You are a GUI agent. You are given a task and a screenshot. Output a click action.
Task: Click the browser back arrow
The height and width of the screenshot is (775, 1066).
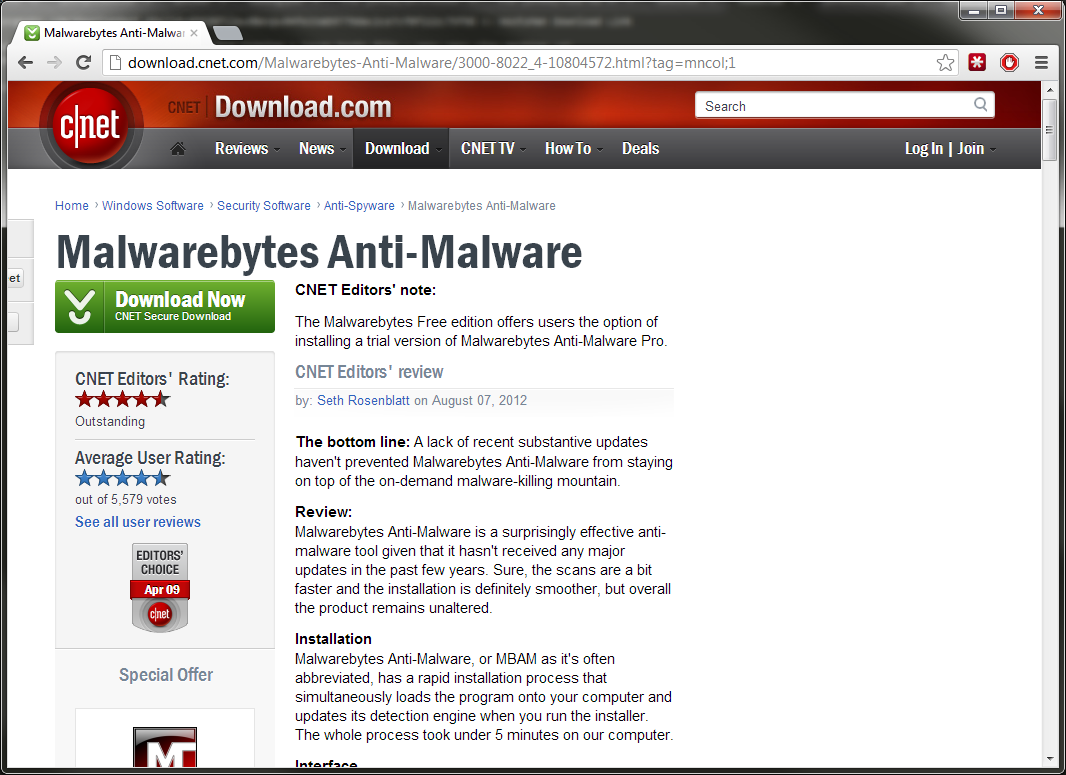click(25, 63)
